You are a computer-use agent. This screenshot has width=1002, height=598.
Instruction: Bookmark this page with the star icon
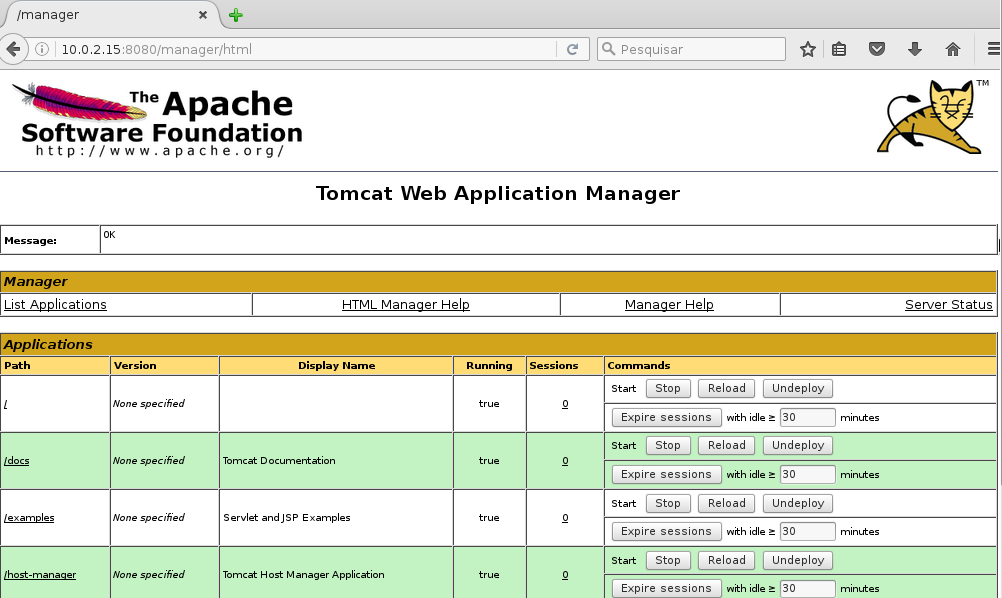pos(808,49)
